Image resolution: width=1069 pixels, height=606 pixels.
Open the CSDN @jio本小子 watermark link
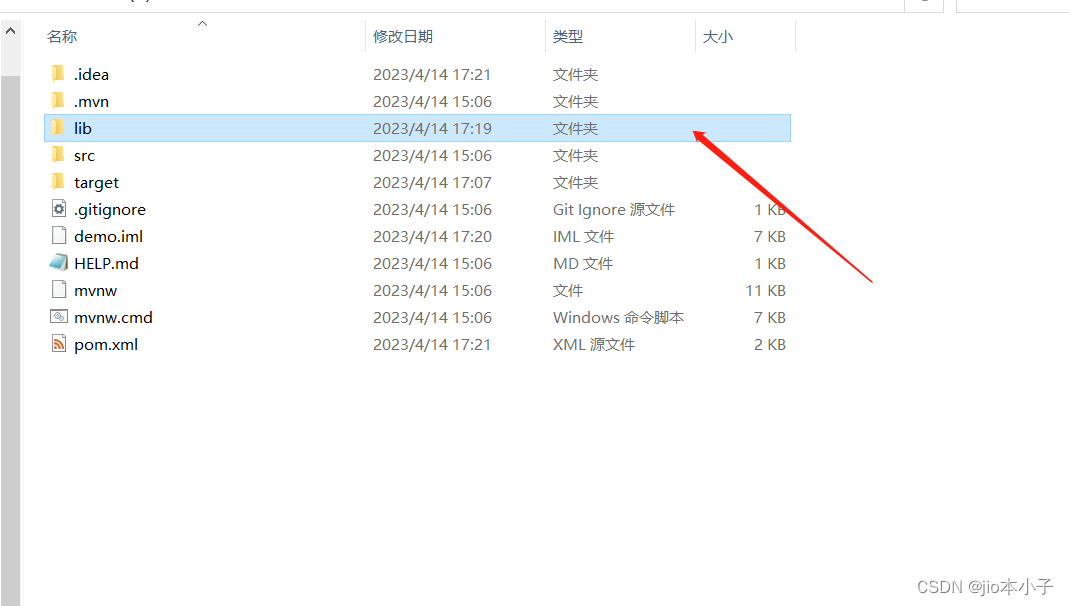(984, 588)
